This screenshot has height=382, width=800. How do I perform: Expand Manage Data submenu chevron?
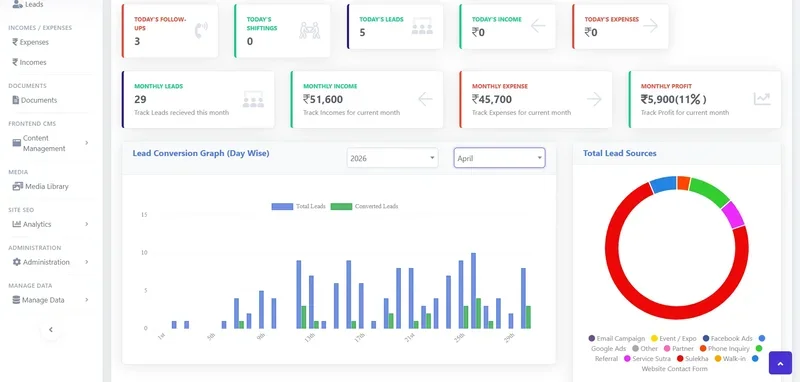click(x=87, y=300)
